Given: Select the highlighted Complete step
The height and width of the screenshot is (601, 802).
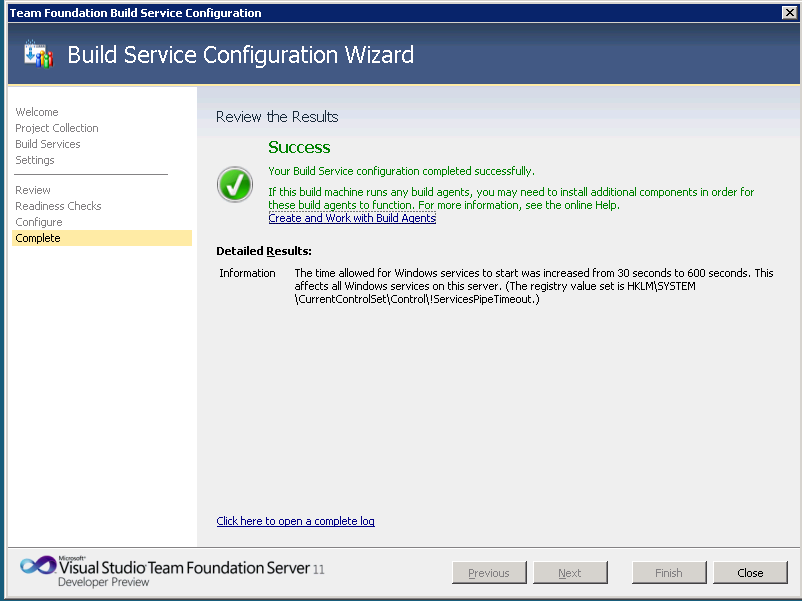Looking at the screenshot, I should click(38, 238).
